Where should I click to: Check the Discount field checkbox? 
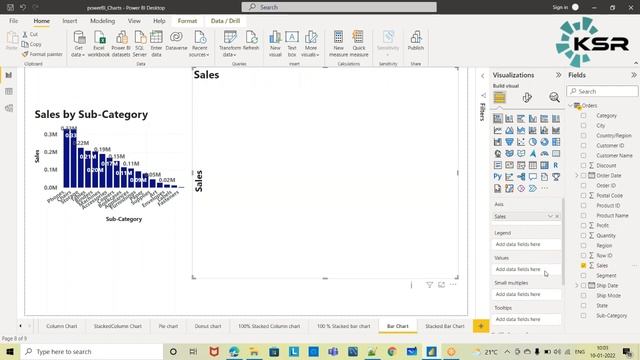(583, 165)
